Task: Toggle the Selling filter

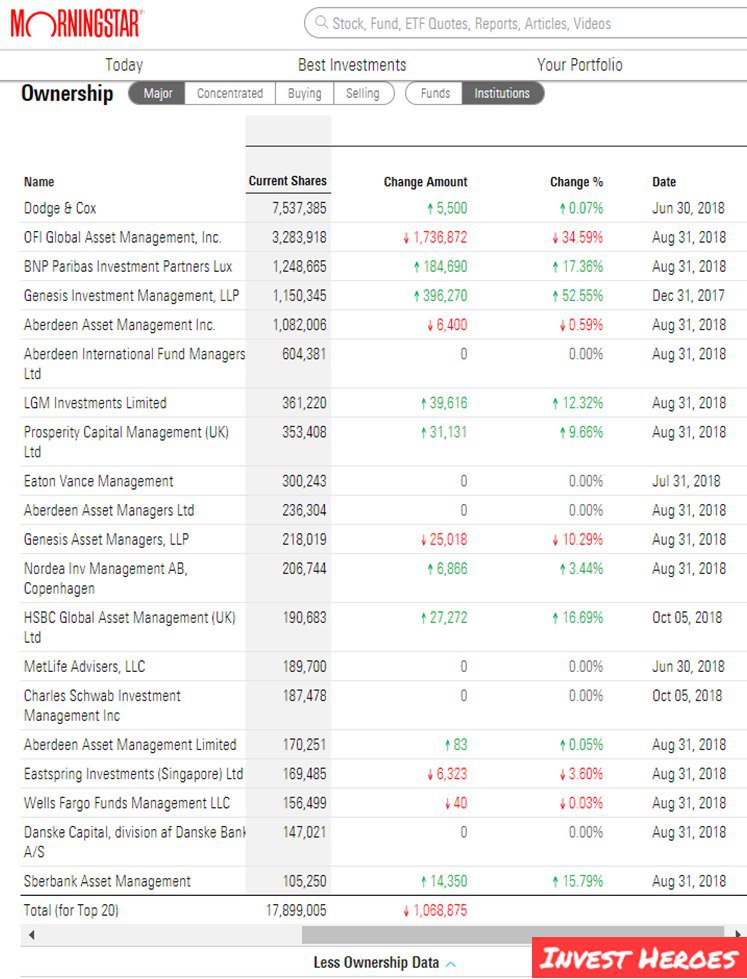Action: tap(363, 93)
